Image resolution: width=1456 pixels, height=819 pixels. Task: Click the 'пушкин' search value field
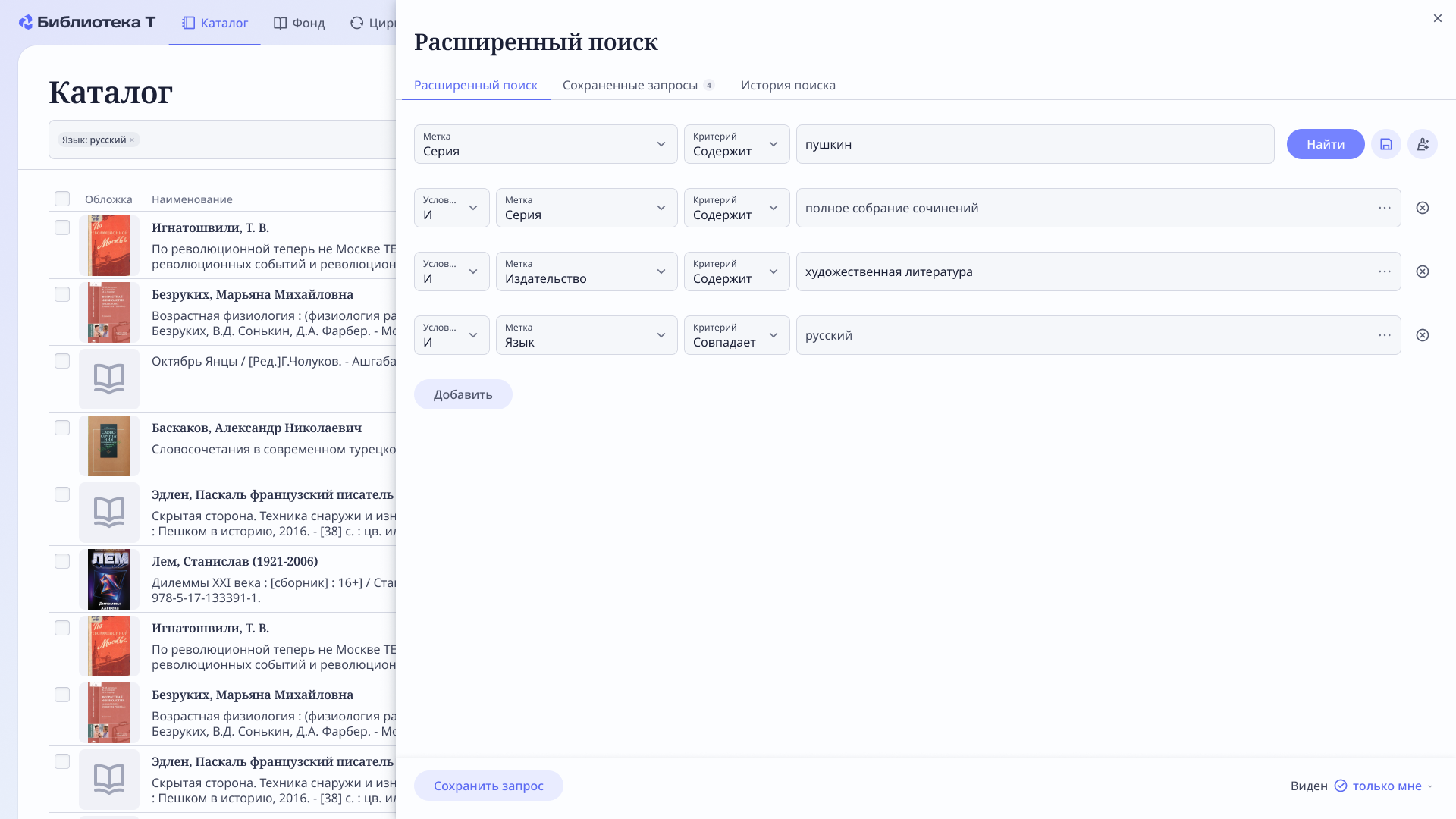coord(1034,144)
